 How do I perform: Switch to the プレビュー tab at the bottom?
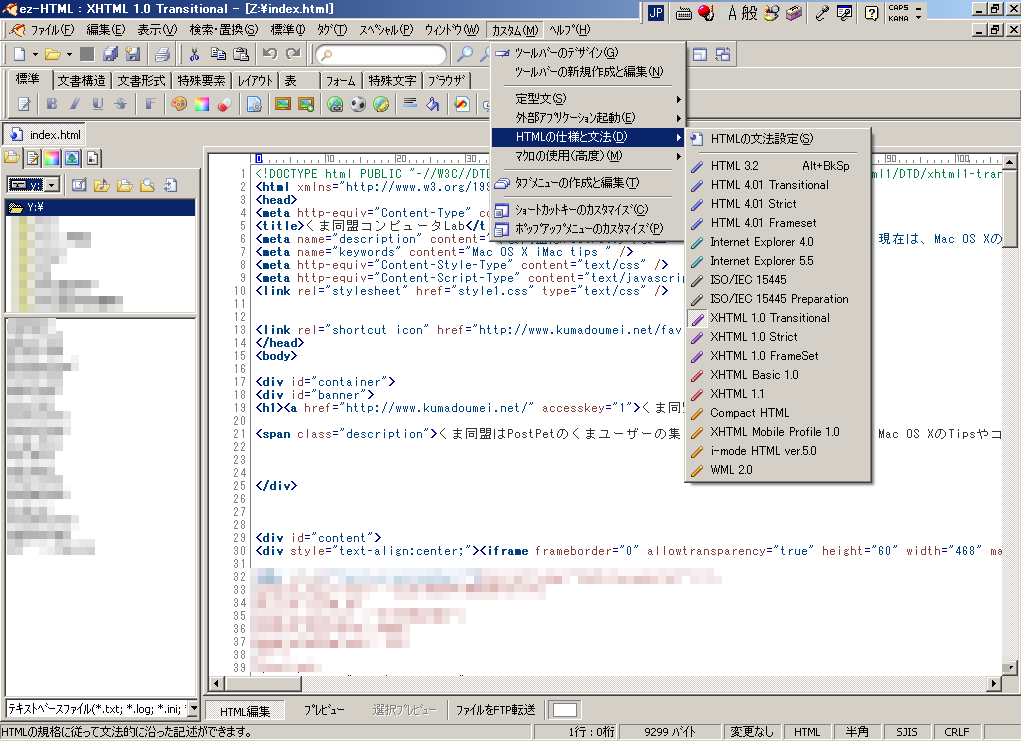pos(324,710)
